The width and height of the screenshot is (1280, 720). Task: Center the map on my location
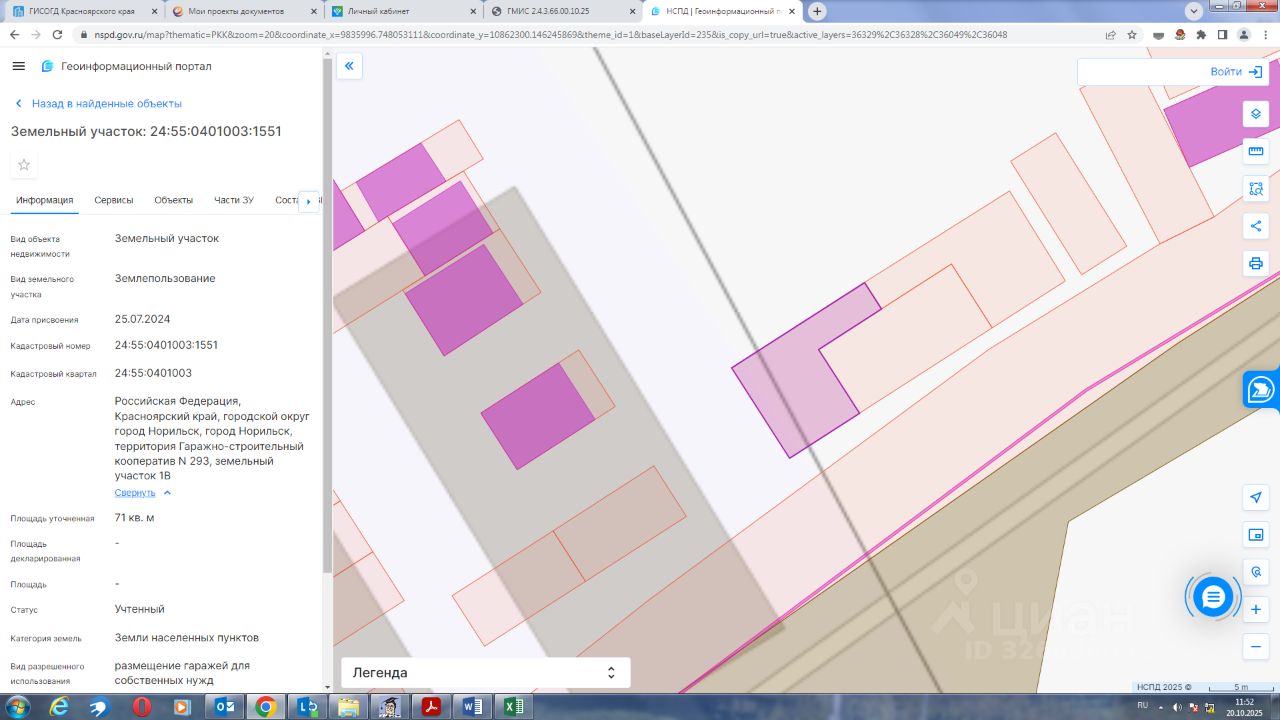[1256, 498]
